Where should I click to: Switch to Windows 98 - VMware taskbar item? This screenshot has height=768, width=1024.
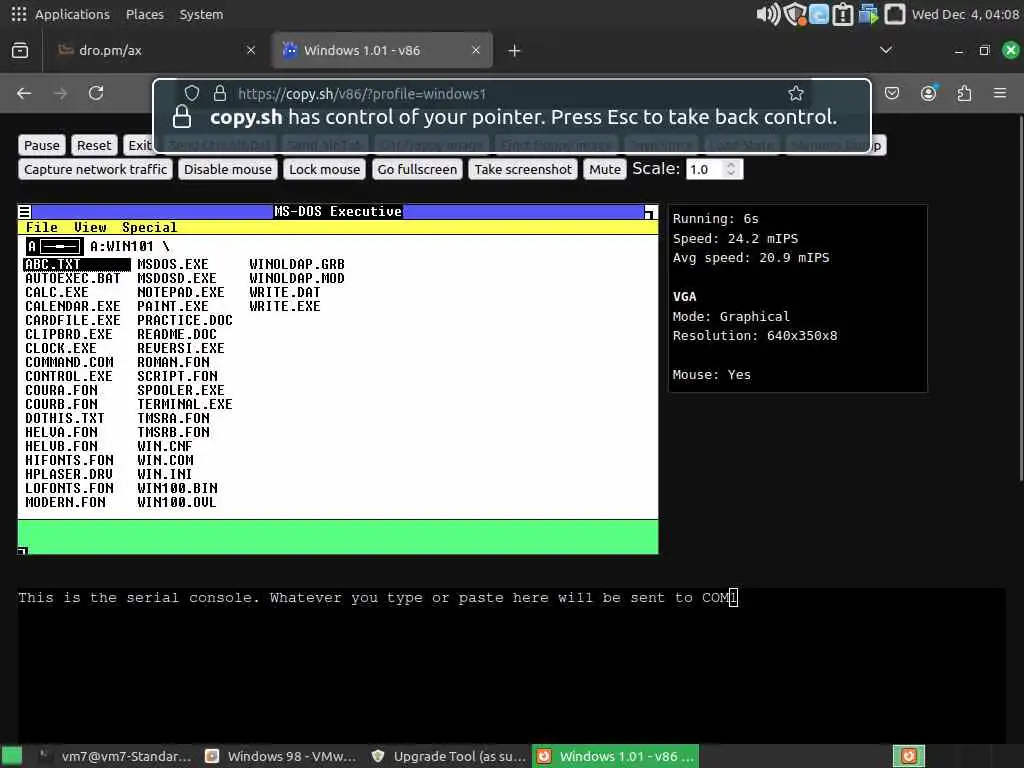point(281,756)
